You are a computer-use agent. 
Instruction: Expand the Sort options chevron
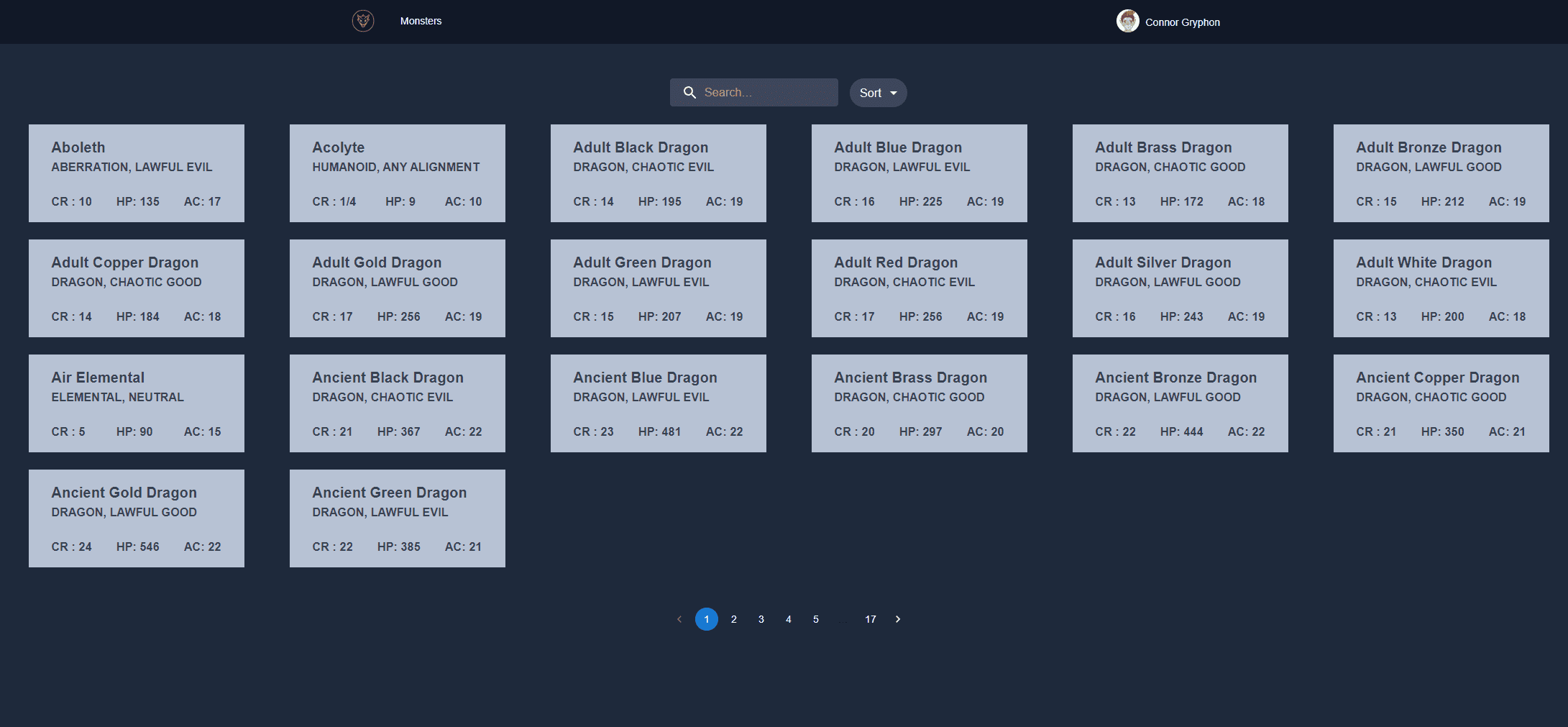[x=894, y=93]
